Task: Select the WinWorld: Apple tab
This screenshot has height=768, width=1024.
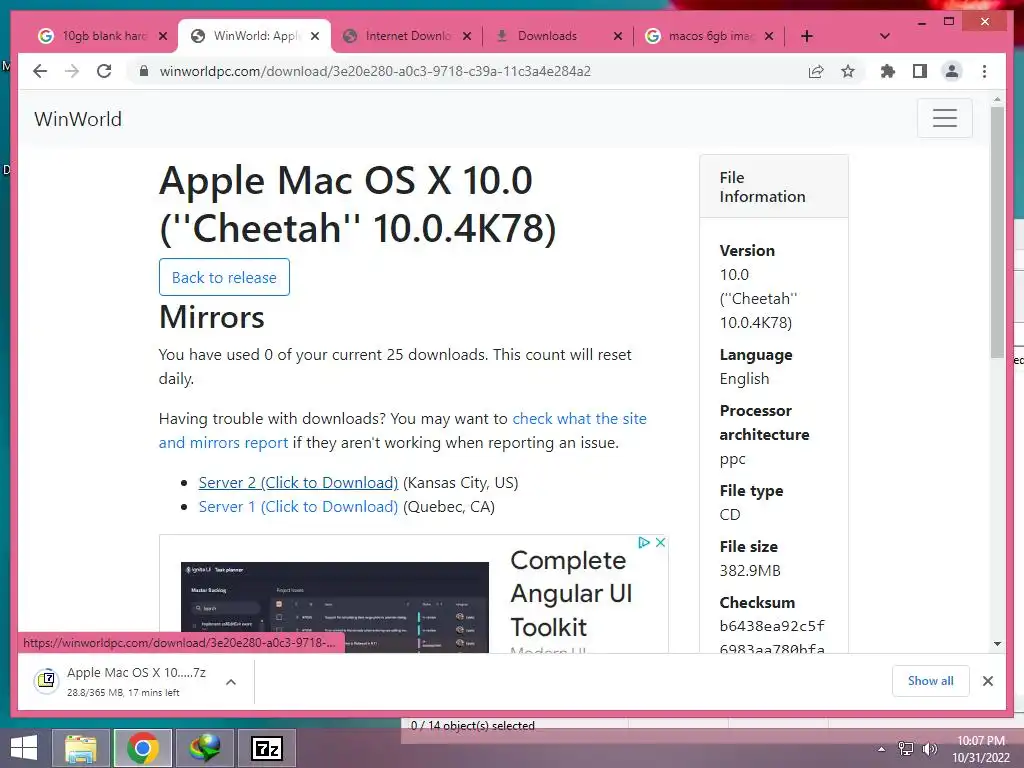Action: (x=255, y=36)
